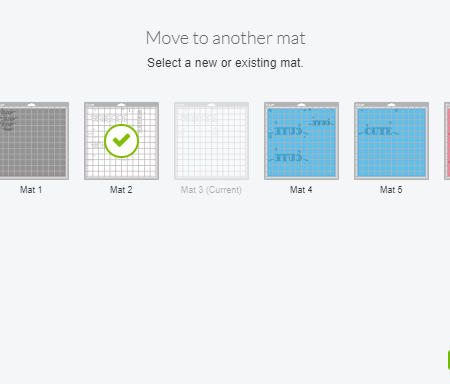
Task: Click the upper-right small design on Mat 4
Action: (321, 123)
